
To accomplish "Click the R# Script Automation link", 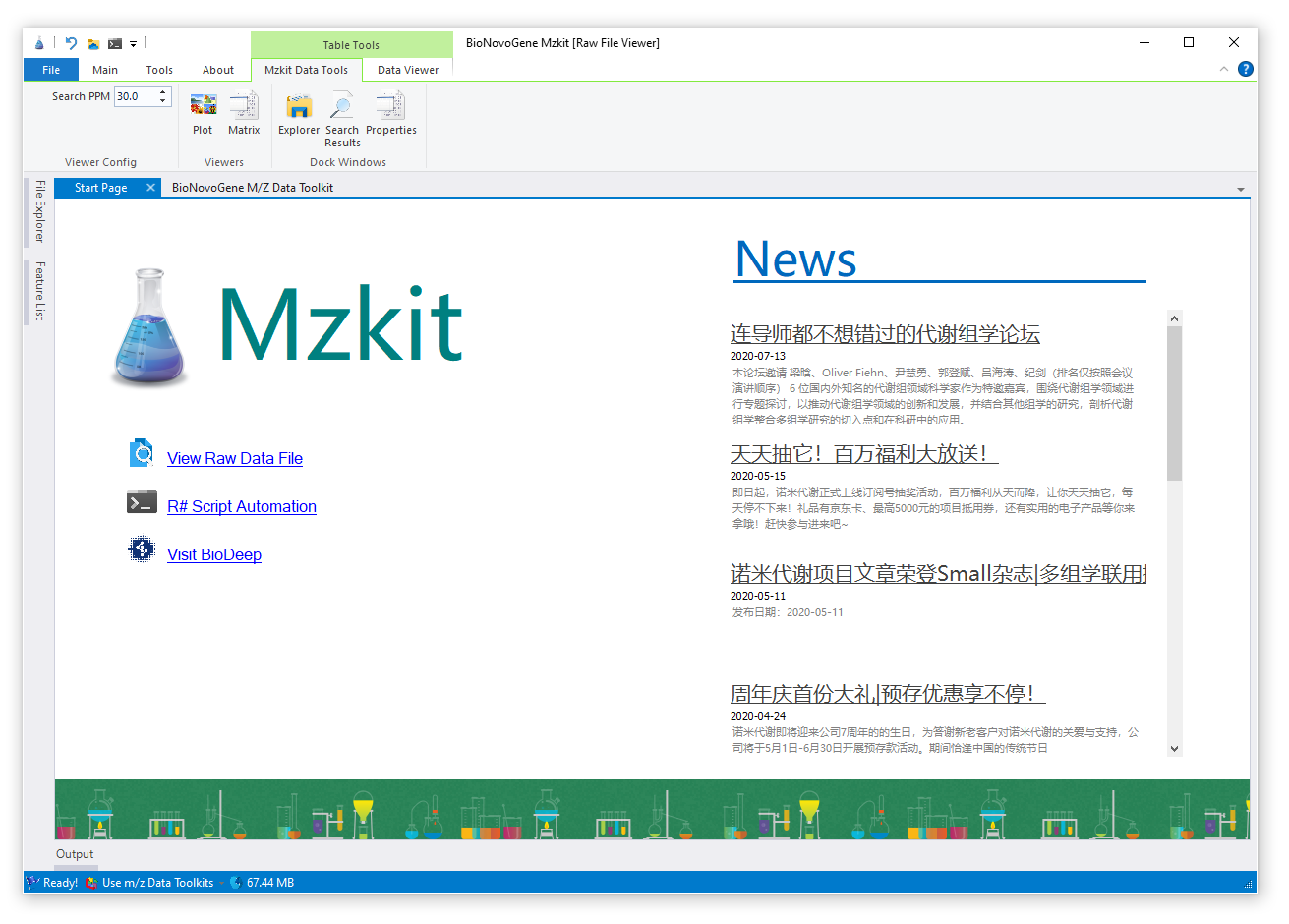I will tap(242, 506).
